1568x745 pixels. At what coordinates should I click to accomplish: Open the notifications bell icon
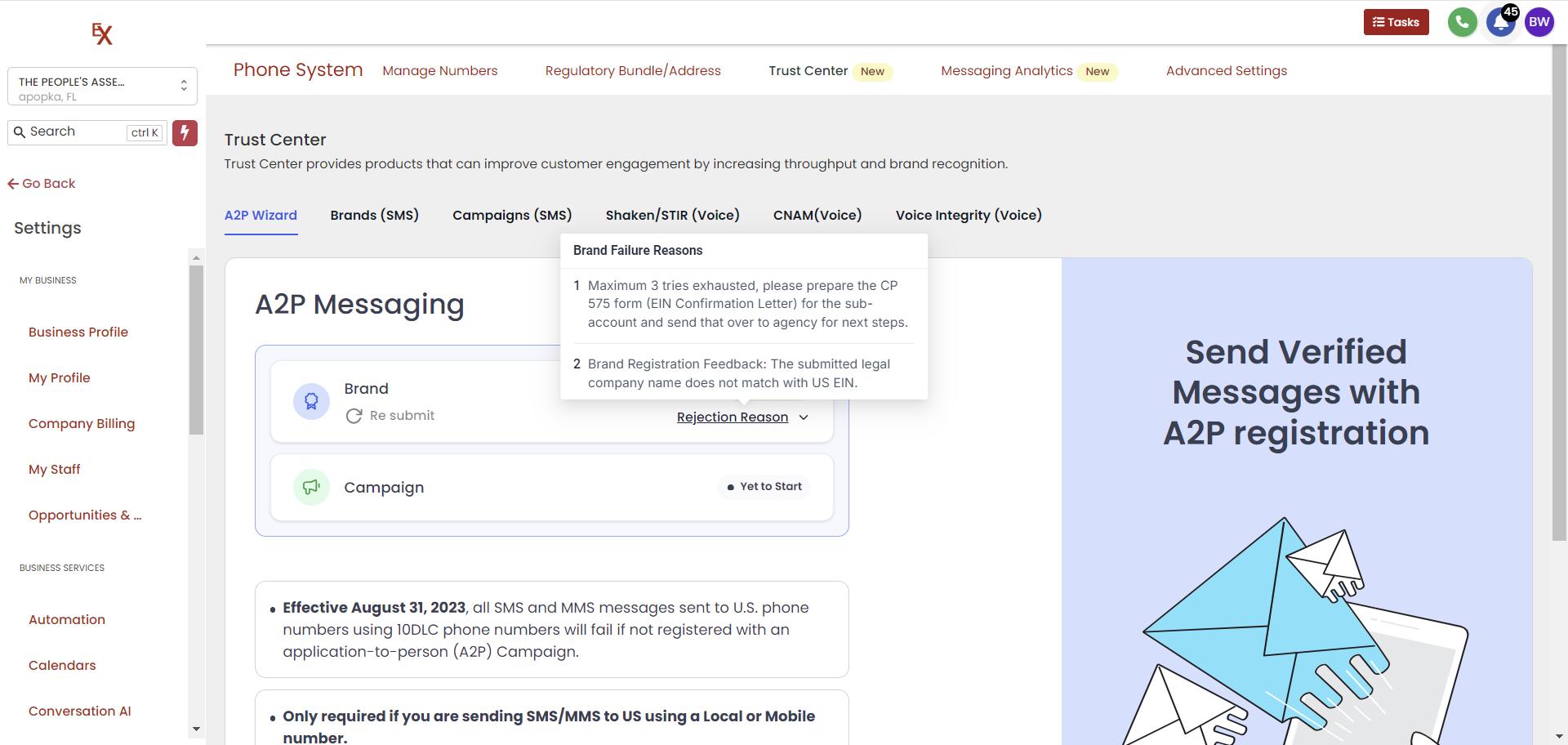pyautogui.click(x=1499, y=22)
